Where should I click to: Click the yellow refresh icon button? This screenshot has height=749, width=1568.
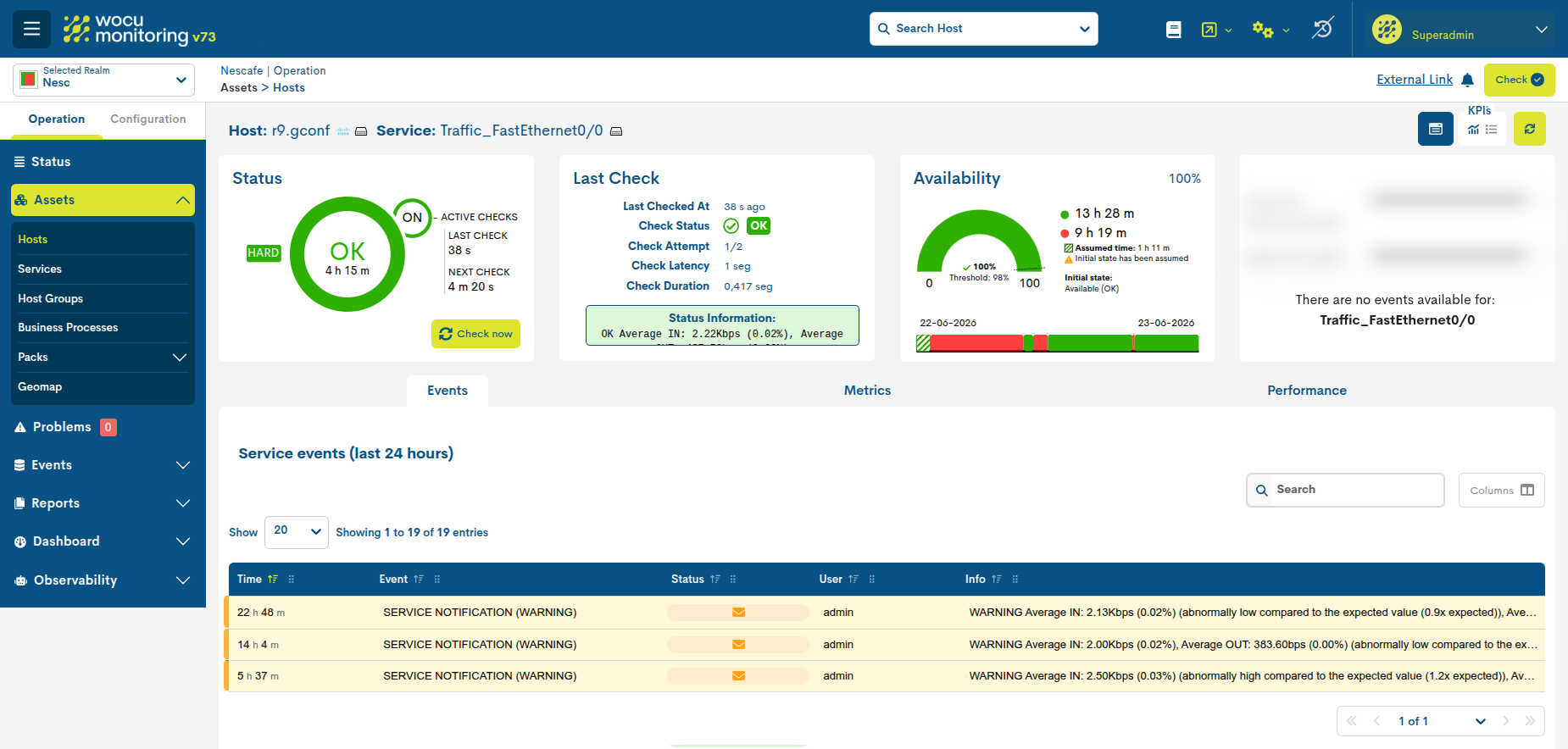click(1530, 129)
